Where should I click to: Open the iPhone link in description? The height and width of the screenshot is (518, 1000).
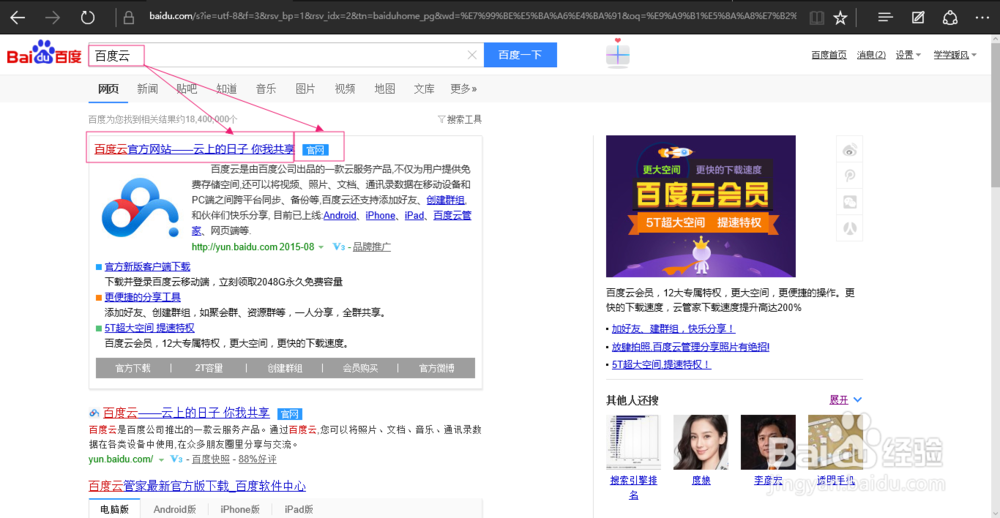[x=380, y=216]
